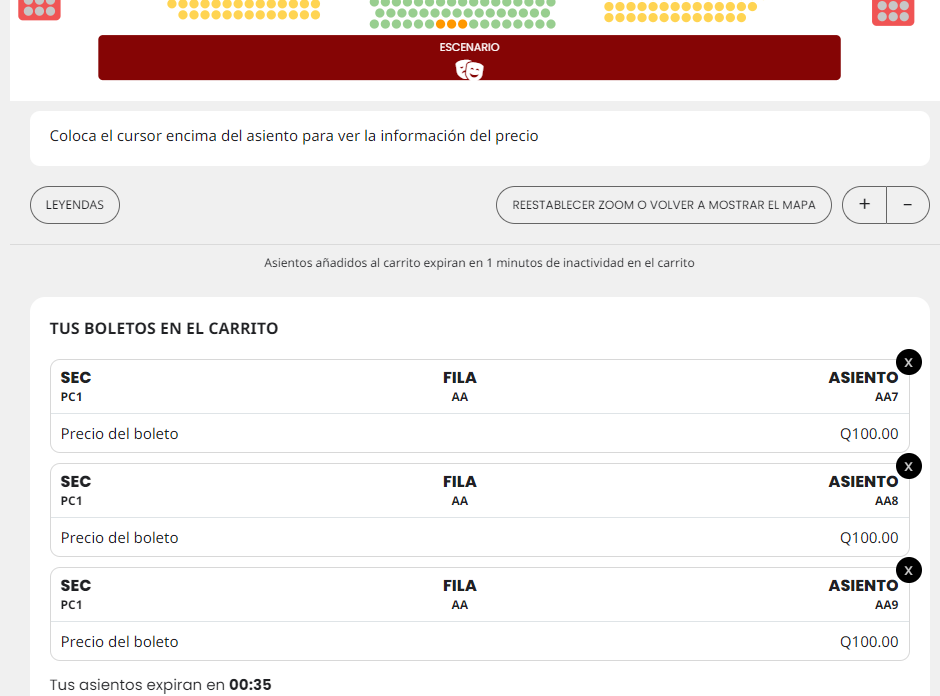Zoom in on the seat map

coord(864,205)
